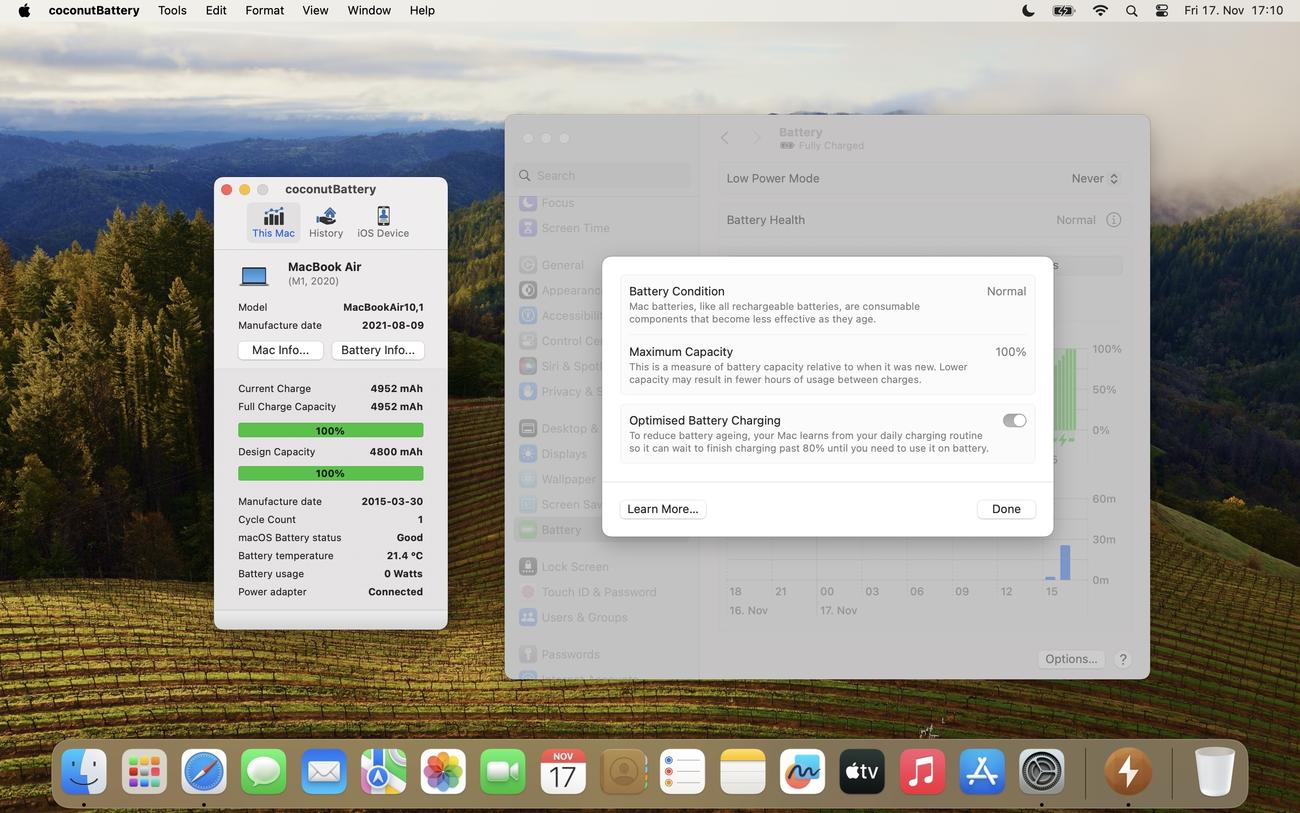Open Messages from the Dock
1300x813 pixels.
point(264,772)
